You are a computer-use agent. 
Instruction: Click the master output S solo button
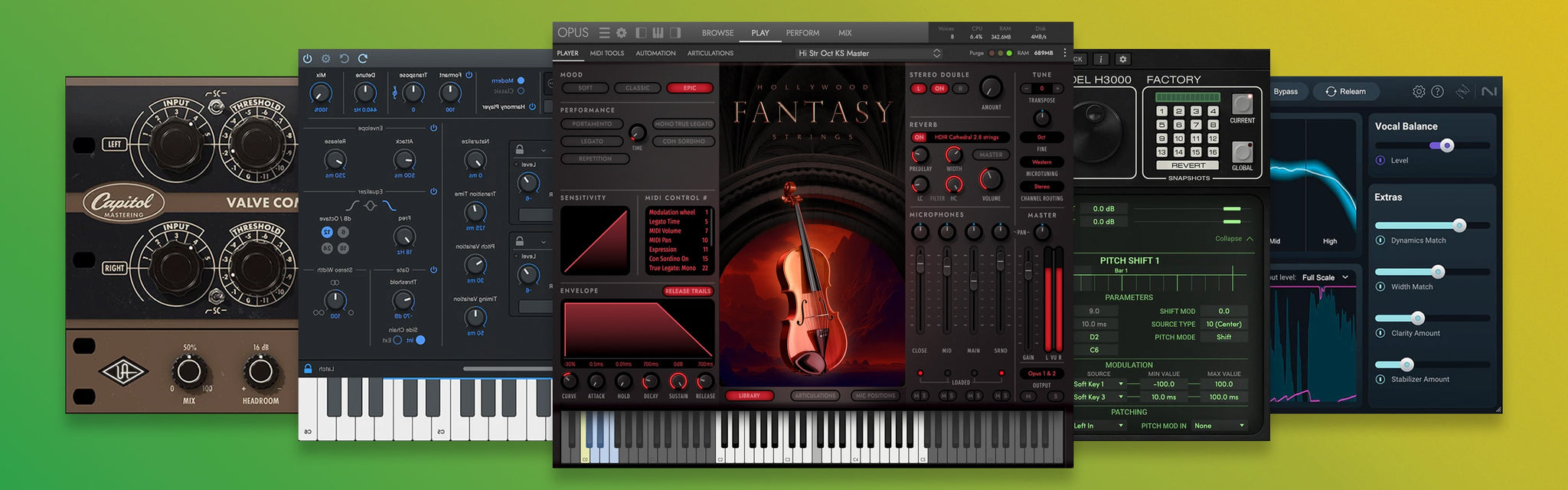point(1055,396)
